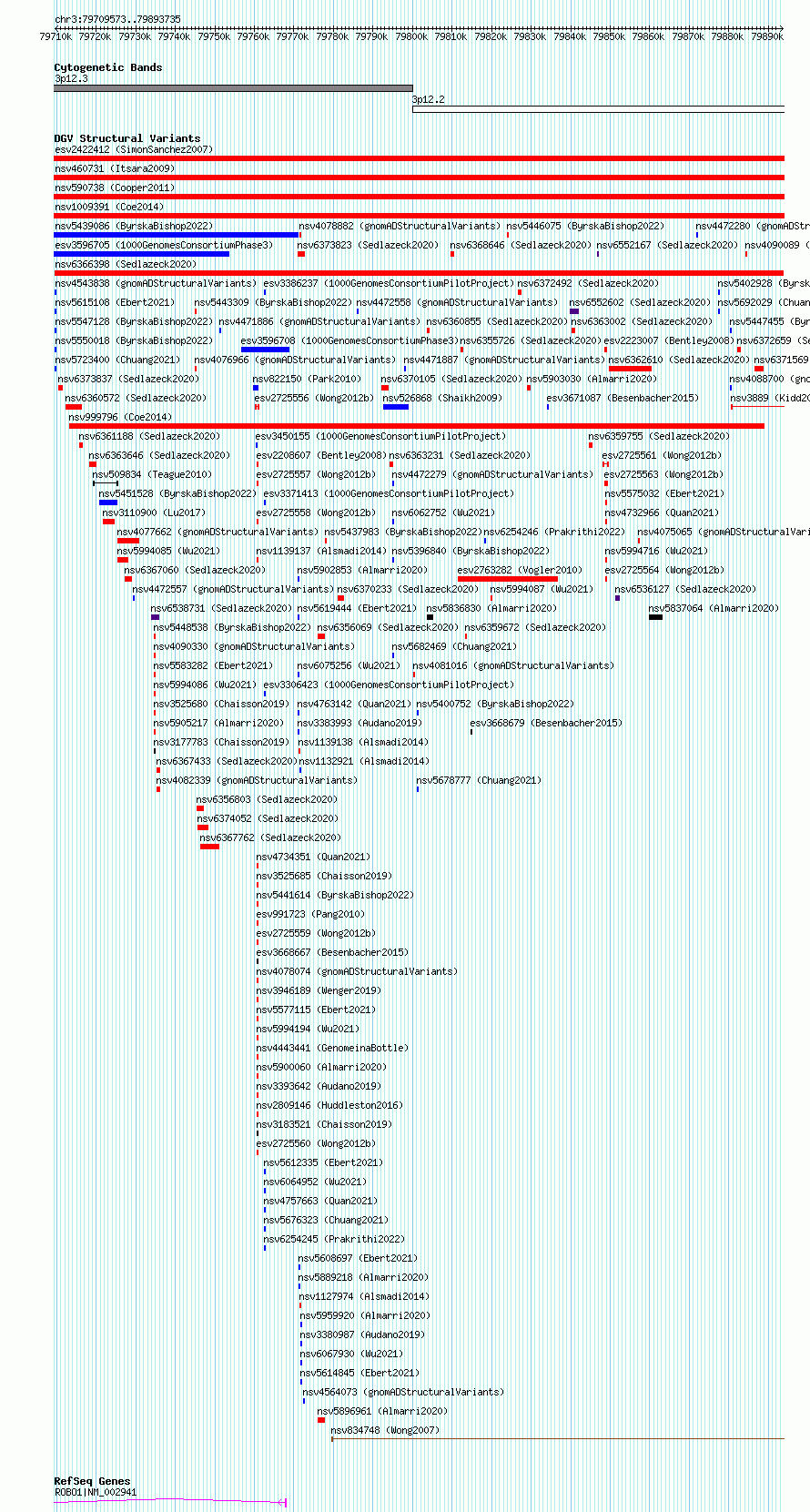Click the Cytogenetic Bands track title

(107, 67)
